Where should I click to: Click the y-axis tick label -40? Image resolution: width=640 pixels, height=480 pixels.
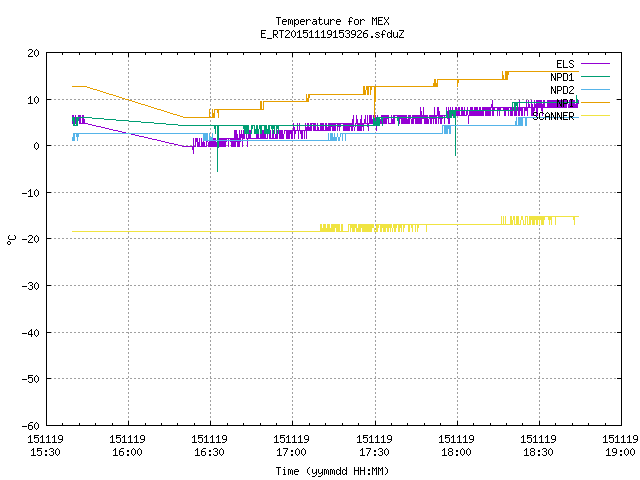pos(31,333)
